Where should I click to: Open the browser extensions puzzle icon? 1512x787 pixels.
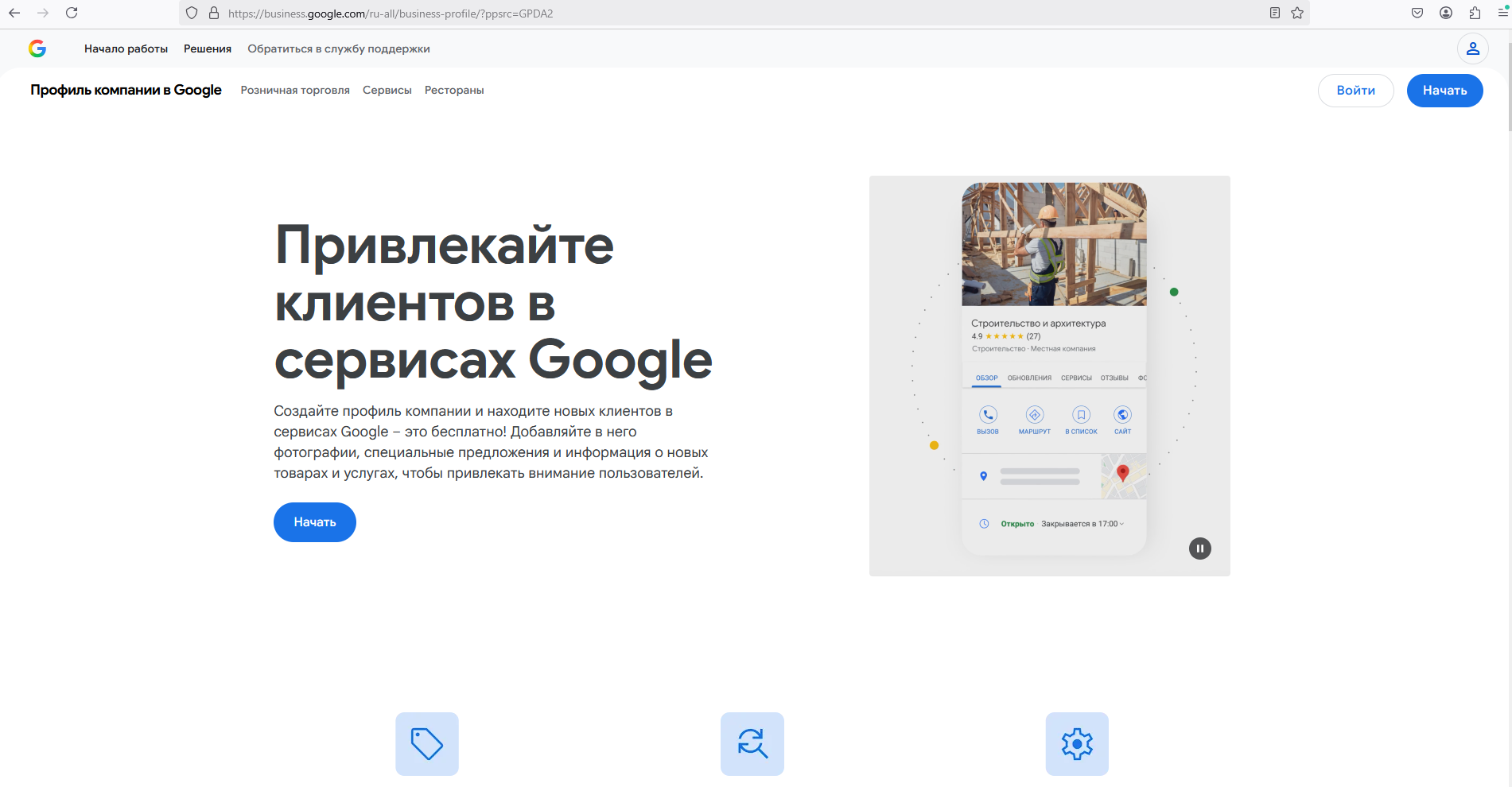(x=1473, y=13)
